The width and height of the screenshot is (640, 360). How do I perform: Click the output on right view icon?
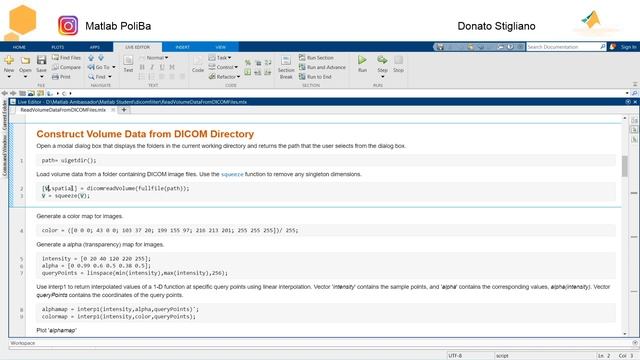634,120
